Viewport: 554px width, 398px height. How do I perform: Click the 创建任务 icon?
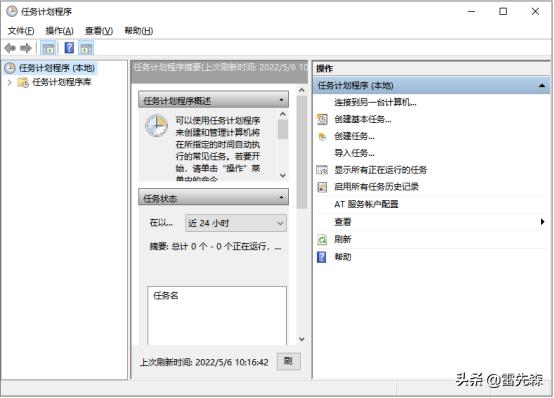[322, 136]
